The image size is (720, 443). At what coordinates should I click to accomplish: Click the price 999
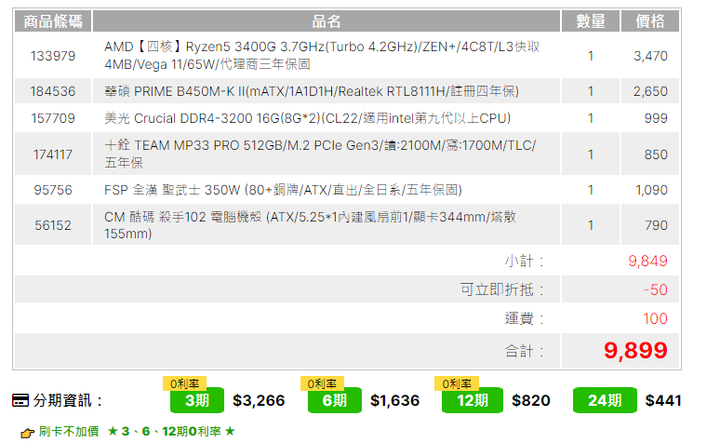pos(656,118)
